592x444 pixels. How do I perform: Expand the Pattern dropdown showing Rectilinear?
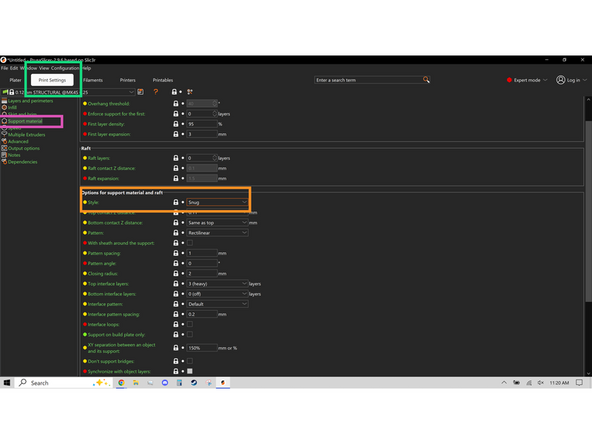point(217,233)
